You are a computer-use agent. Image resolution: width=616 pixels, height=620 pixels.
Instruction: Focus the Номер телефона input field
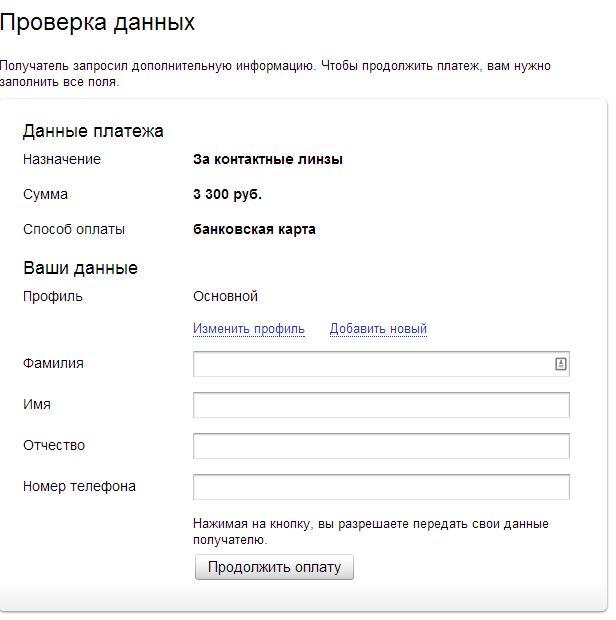coord(381,487)
